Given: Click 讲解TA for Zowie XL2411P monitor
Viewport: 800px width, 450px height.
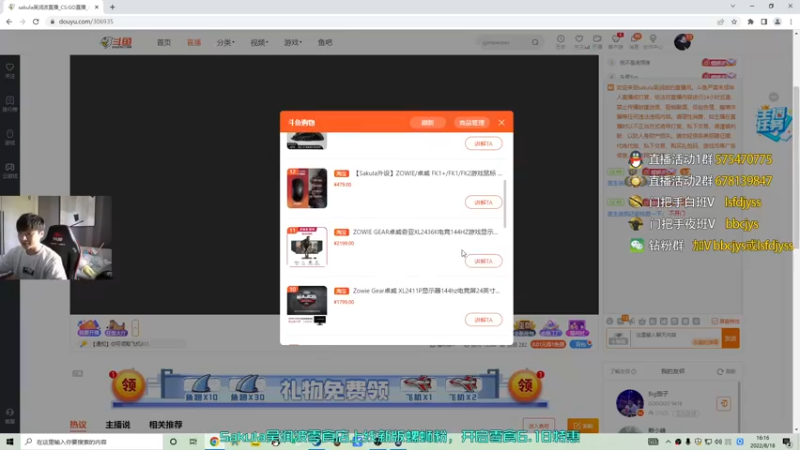Looking at the screenshot, I should coord(483,319).
